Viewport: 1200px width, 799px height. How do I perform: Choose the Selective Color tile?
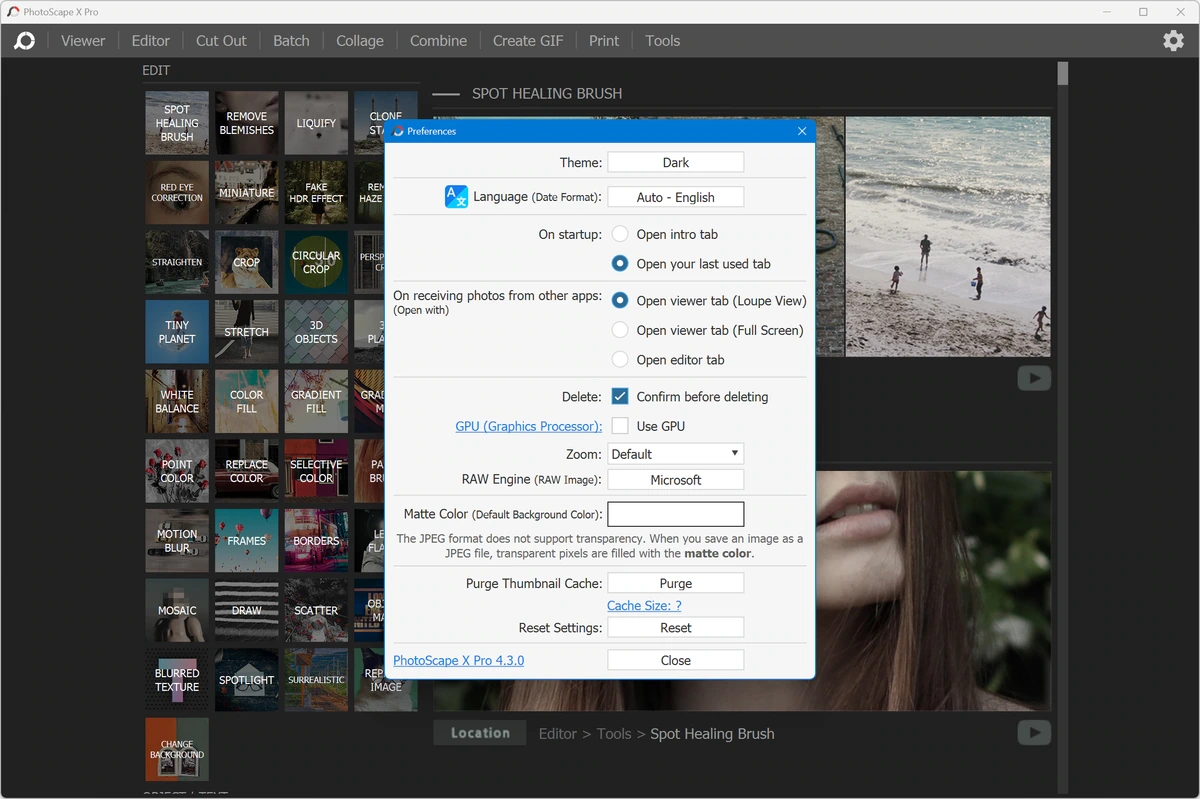[316, 471]
